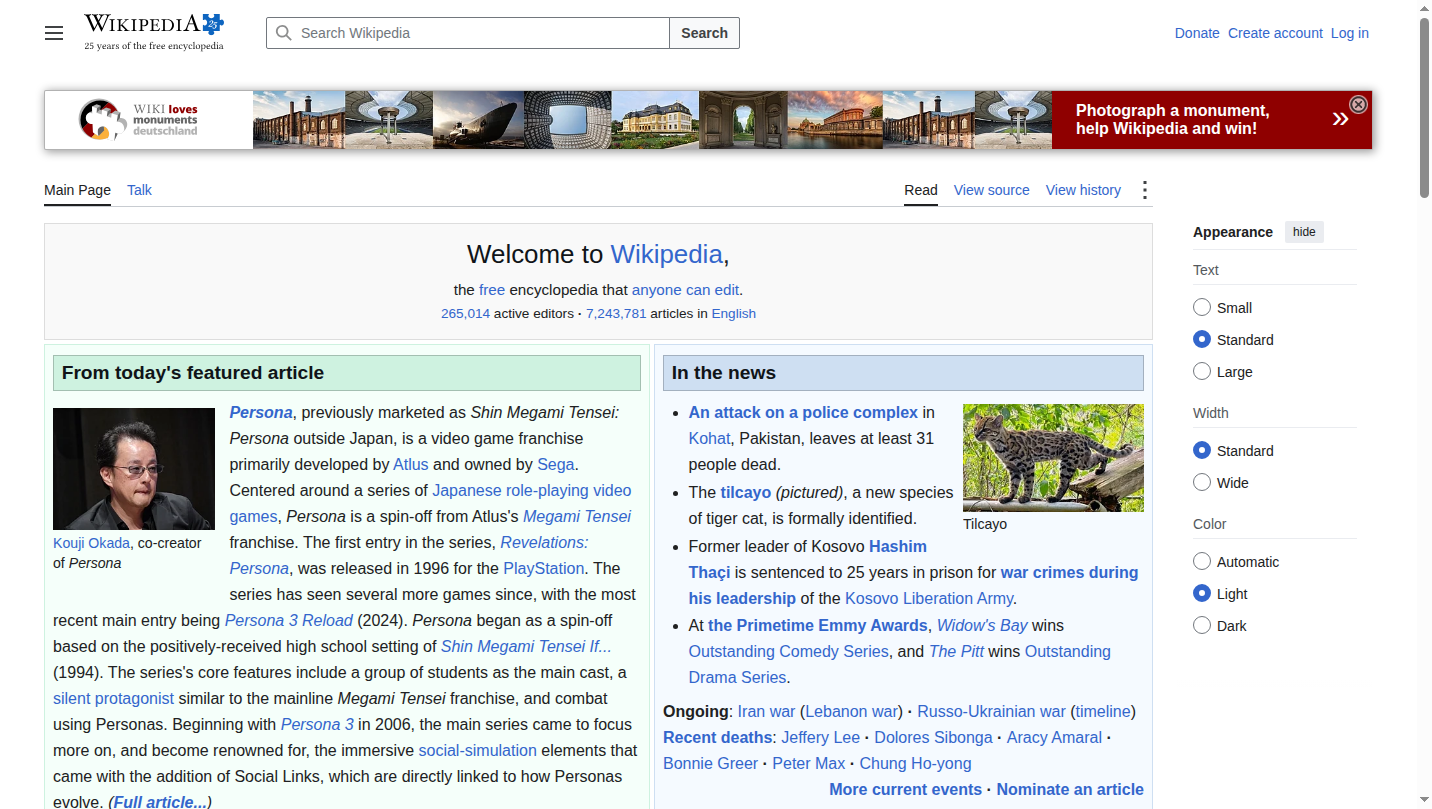Enable the Dark color mode
This screenshot has height=809, width=1432.
(x=1202, y=626)
